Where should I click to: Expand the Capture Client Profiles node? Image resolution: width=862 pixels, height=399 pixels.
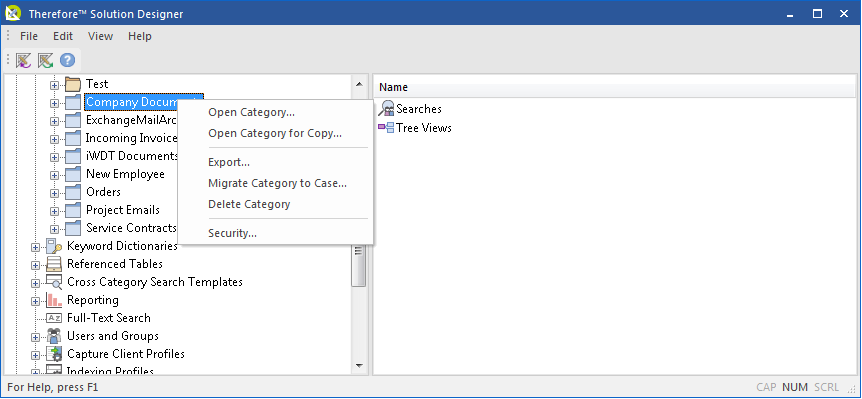(x=36, y=355)
